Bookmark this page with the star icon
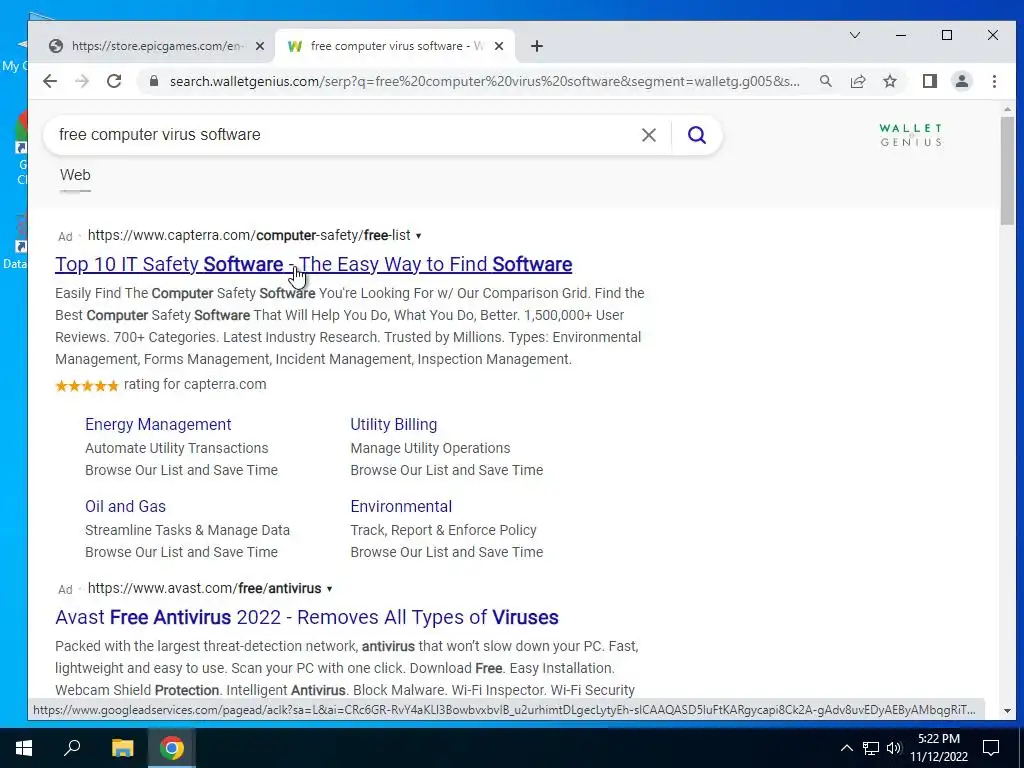Image resolution: width=1024 pixels, height=768 pixels. point(890,82)
